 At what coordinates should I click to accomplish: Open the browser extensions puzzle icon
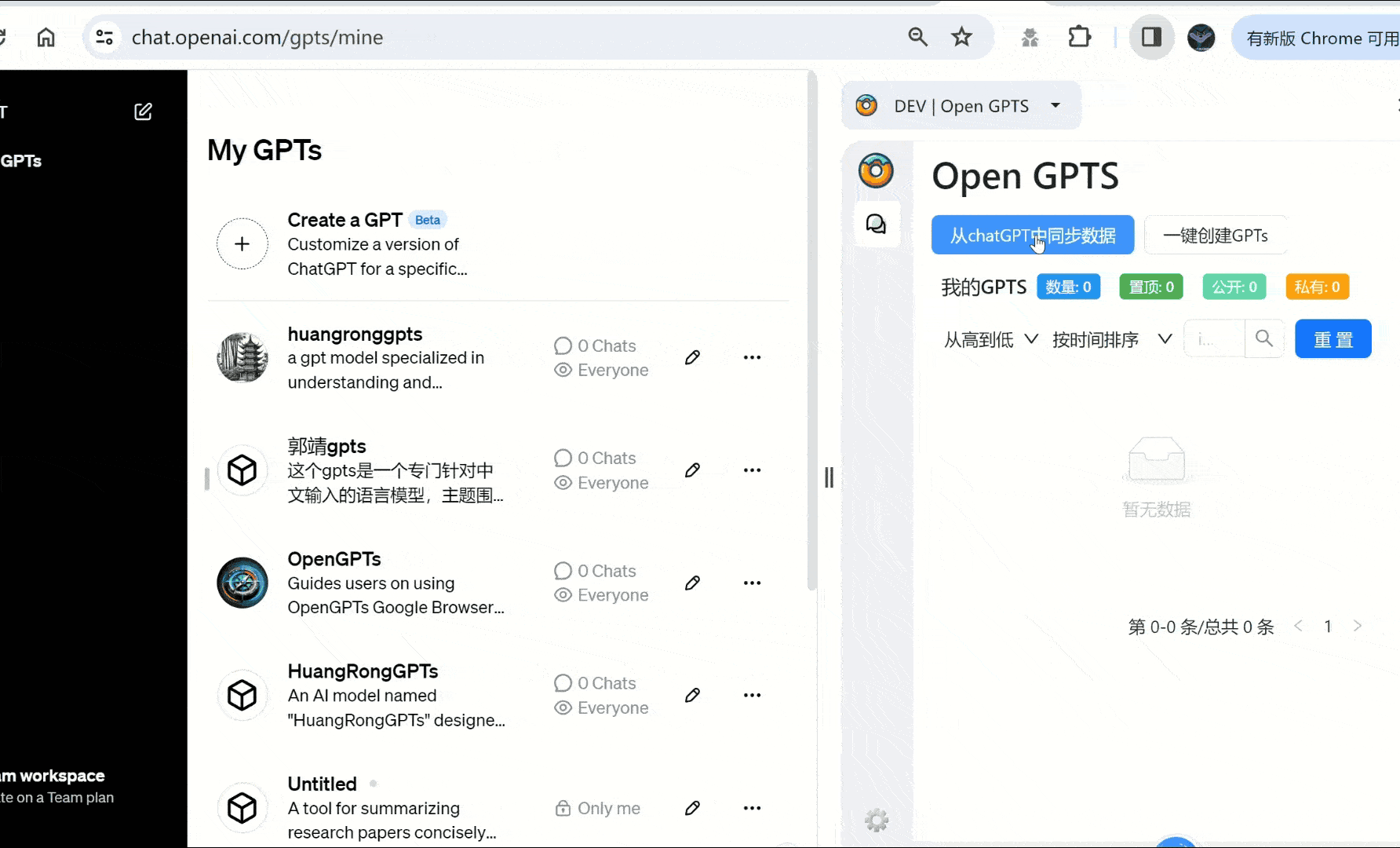coord(1079,37)
